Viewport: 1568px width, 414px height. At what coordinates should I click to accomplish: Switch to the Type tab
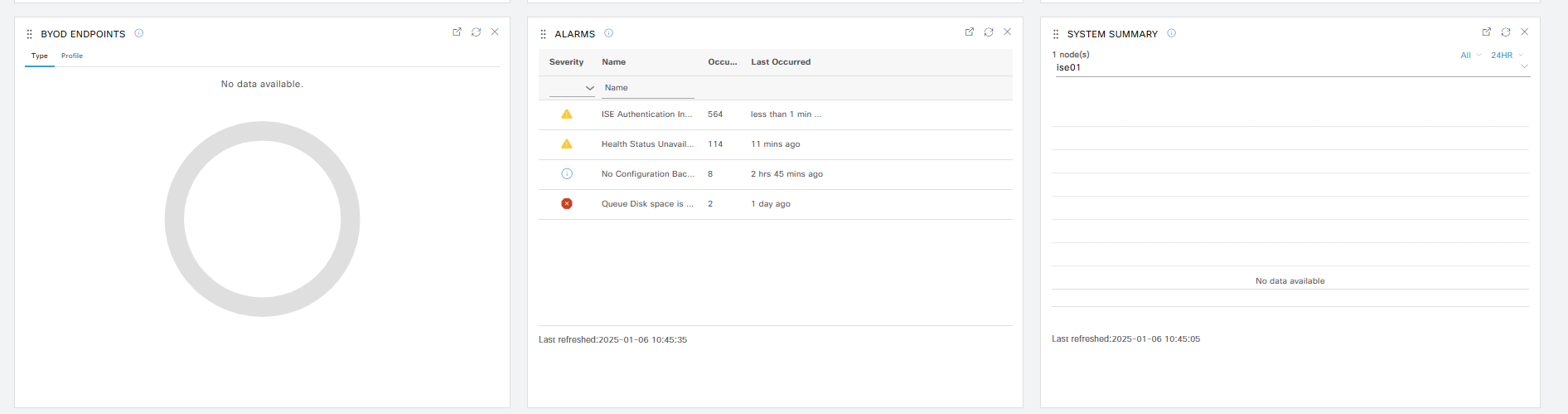tap(40, 56)
